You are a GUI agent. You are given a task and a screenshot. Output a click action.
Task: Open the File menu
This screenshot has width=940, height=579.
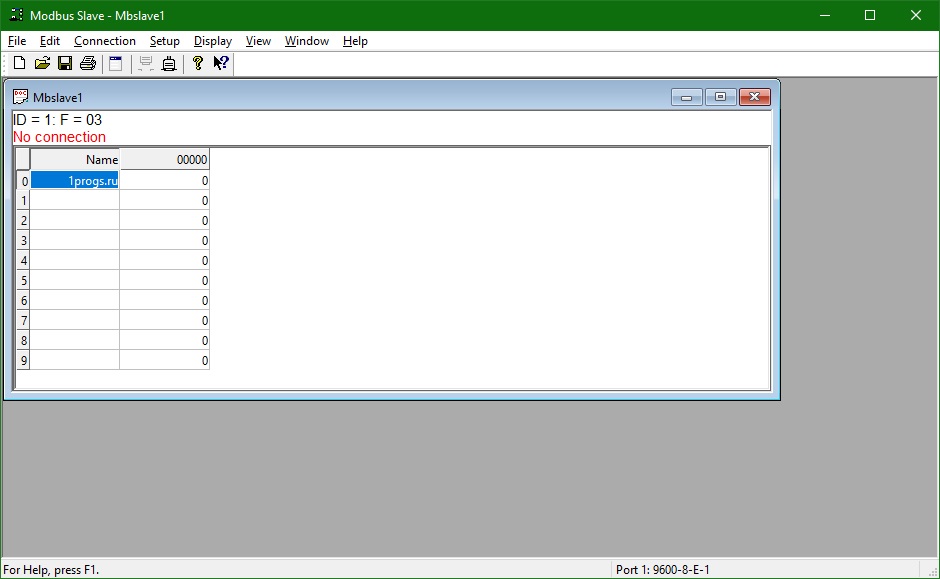click(x=16, y=41)
